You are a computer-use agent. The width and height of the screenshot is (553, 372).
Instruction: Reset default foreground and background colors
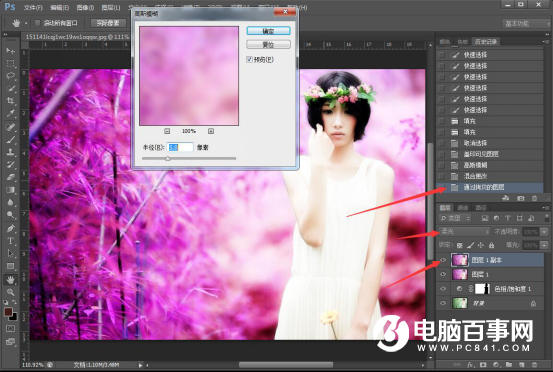coord(6,303)
